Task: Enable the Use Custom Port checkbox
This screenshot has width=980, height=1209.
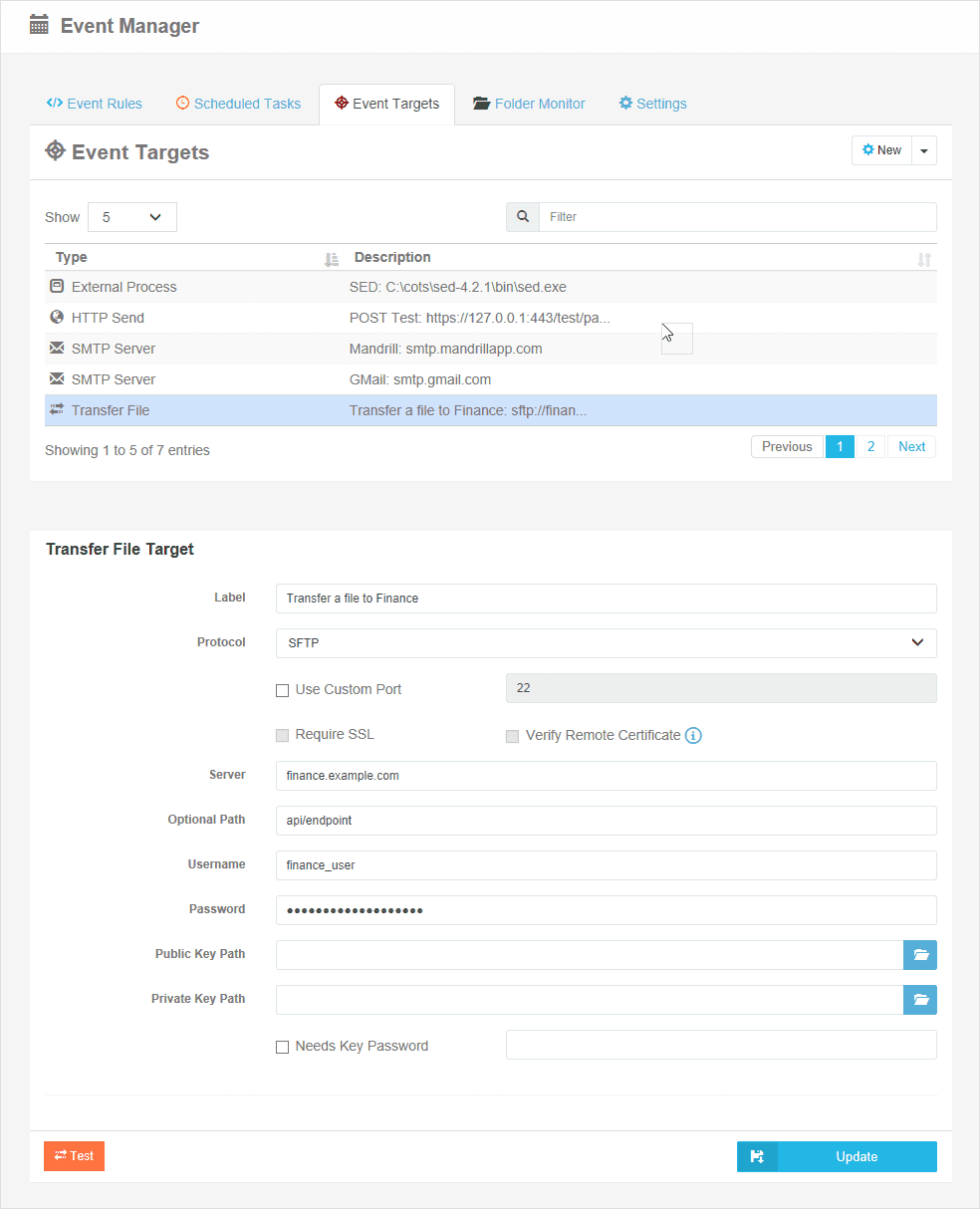Action: pos(283,690)
